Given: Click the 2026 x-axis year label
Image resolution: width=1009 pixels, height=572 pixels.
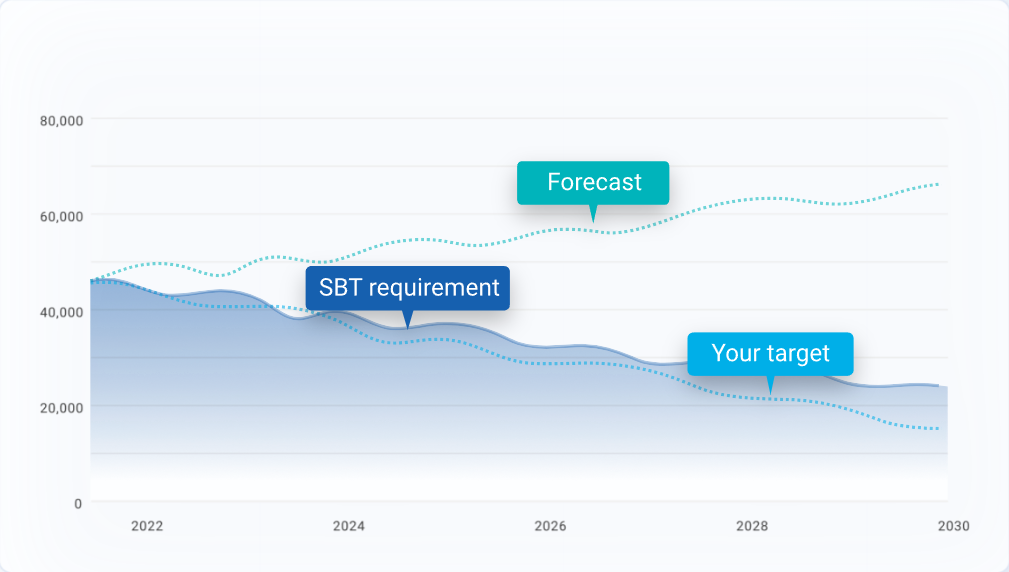Looking at the screenshot, I should pyautogui.click(x=551, y=526).
